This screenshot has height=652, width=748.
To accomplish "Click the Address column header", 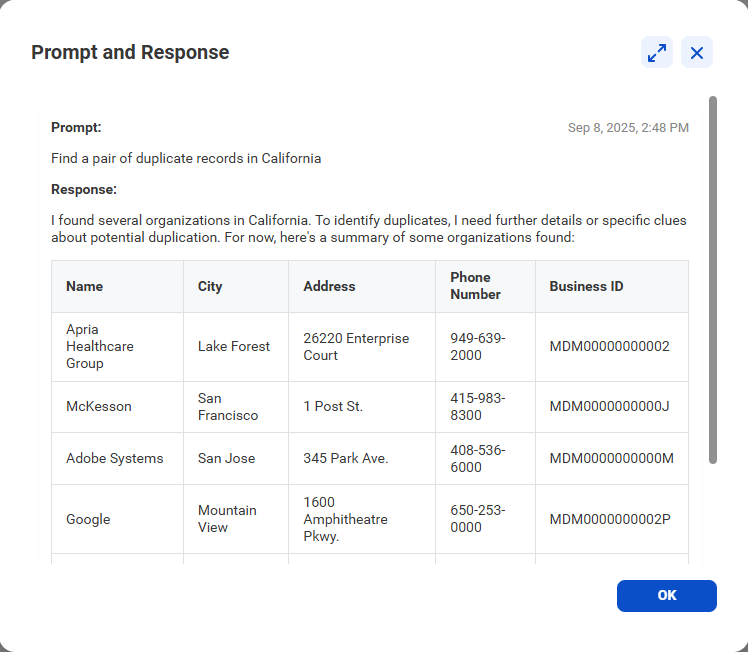I will (362, 287).
